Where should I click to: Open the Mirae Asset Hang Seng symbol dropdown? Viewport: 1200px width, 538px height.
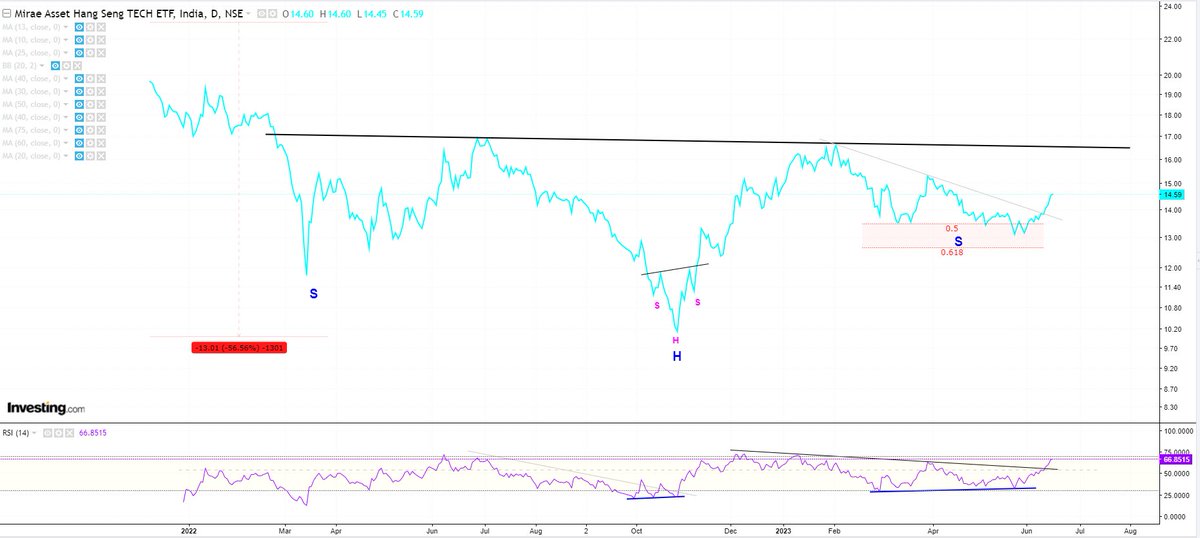coord(248,14)
